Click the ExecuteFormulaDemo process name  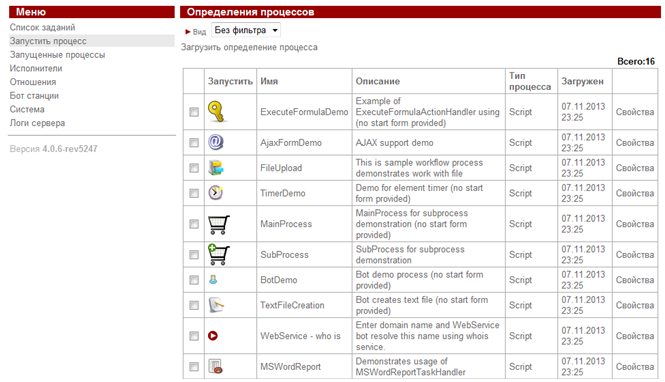[x=304, y=112]
